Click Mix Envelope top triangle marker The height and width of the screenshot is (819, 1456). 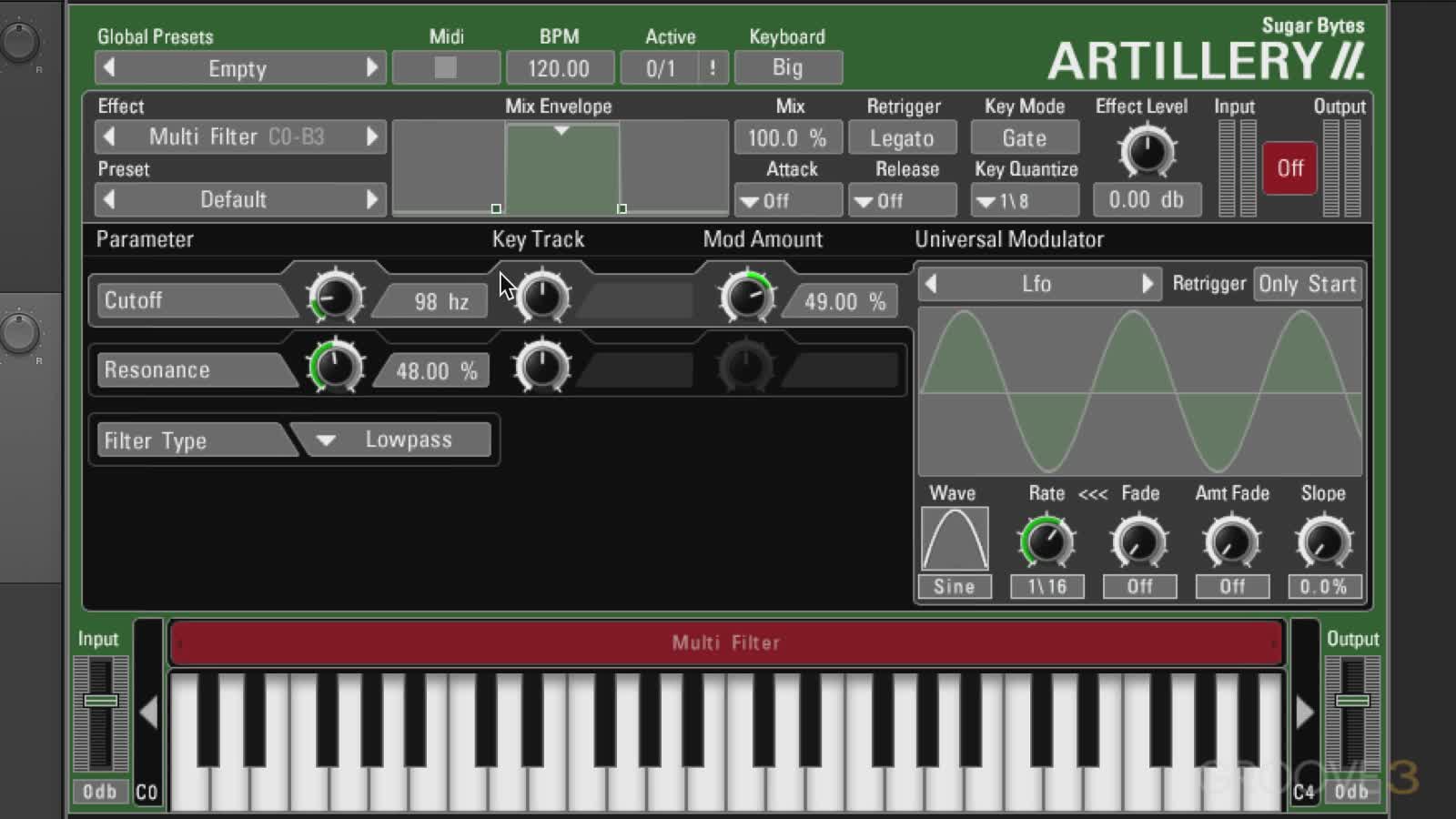(x=561, y=131)
